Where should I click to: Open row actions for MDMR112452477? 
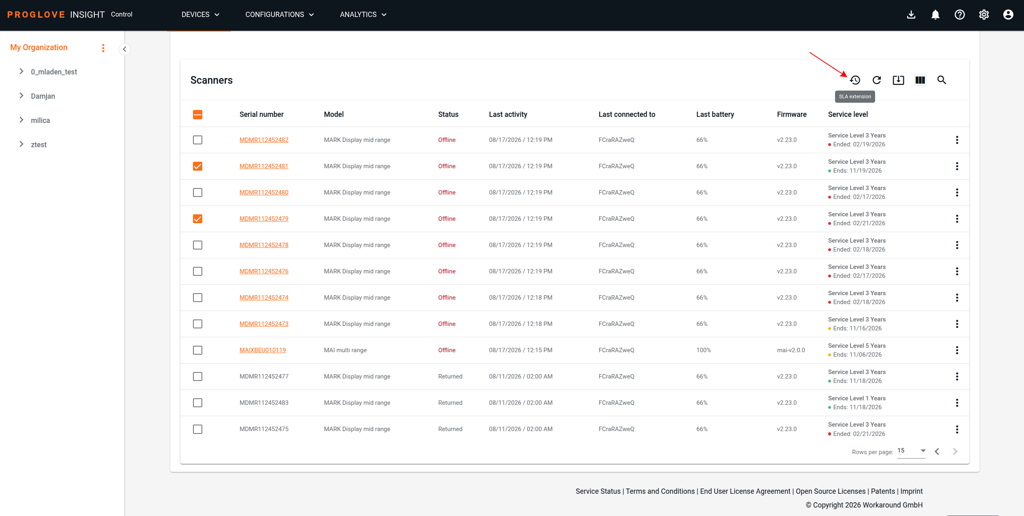[x=957, y=376]
